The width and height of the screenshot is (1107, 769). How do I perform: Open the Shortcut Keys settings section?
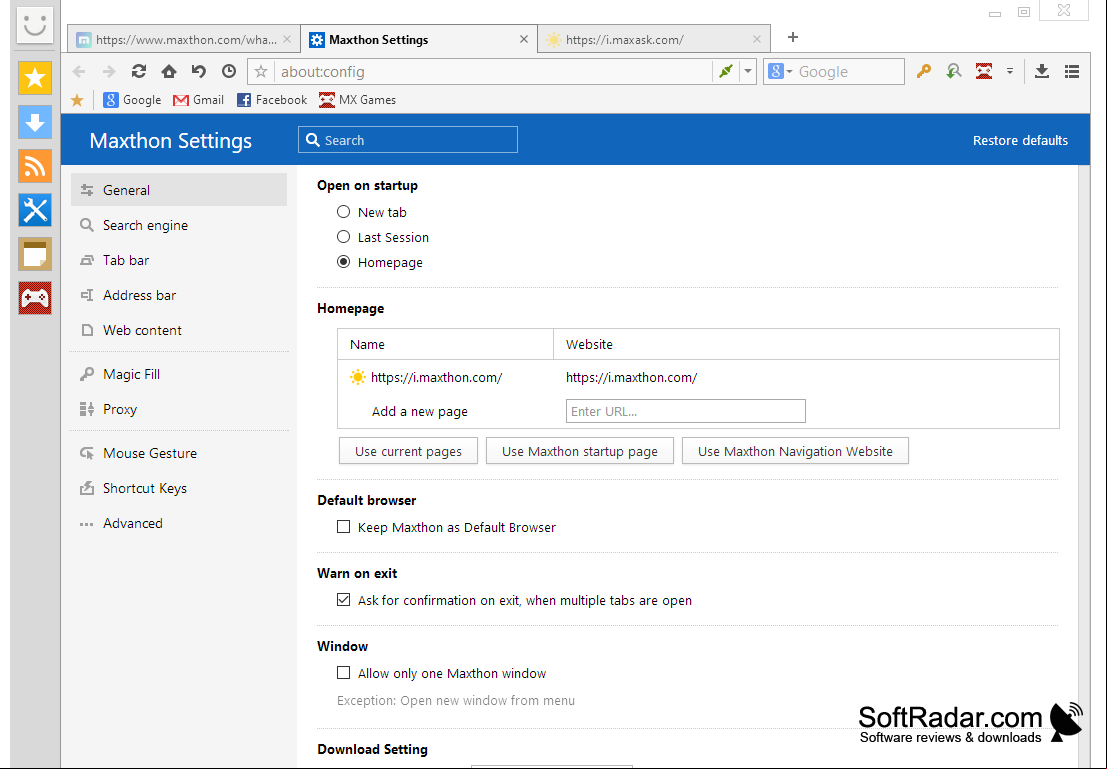[x=179, y=488]
